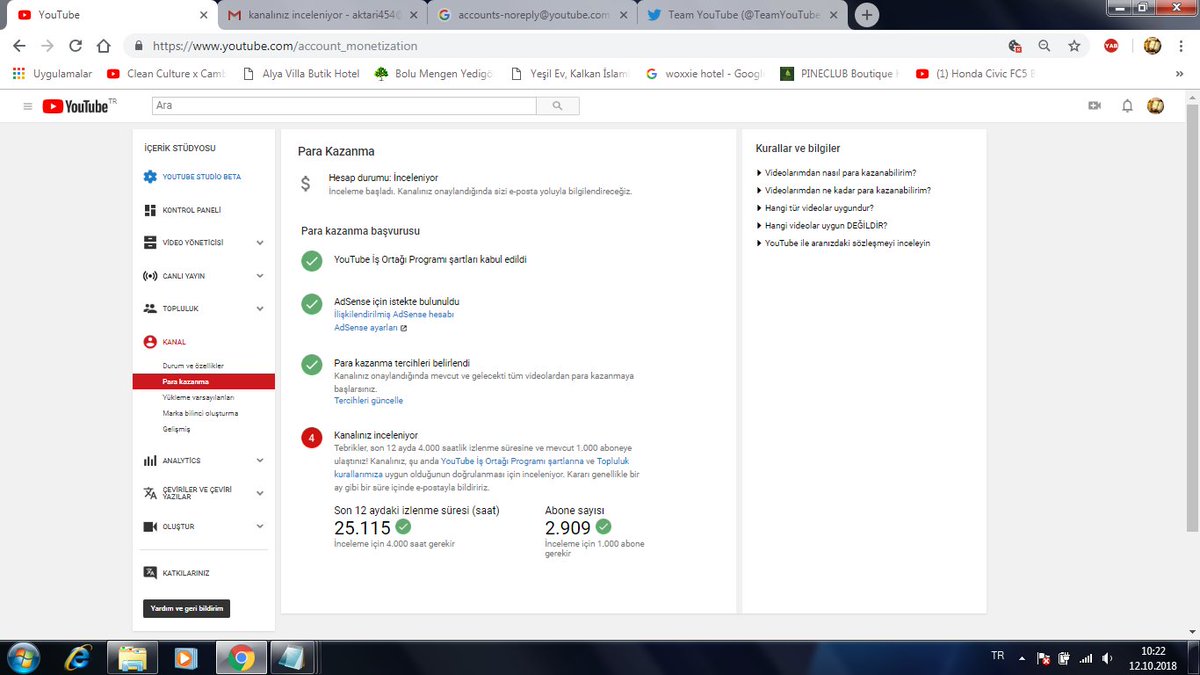Open Alya Villa Butik Hotel bookmark
1200x675 pixels.
coord(301,74)
